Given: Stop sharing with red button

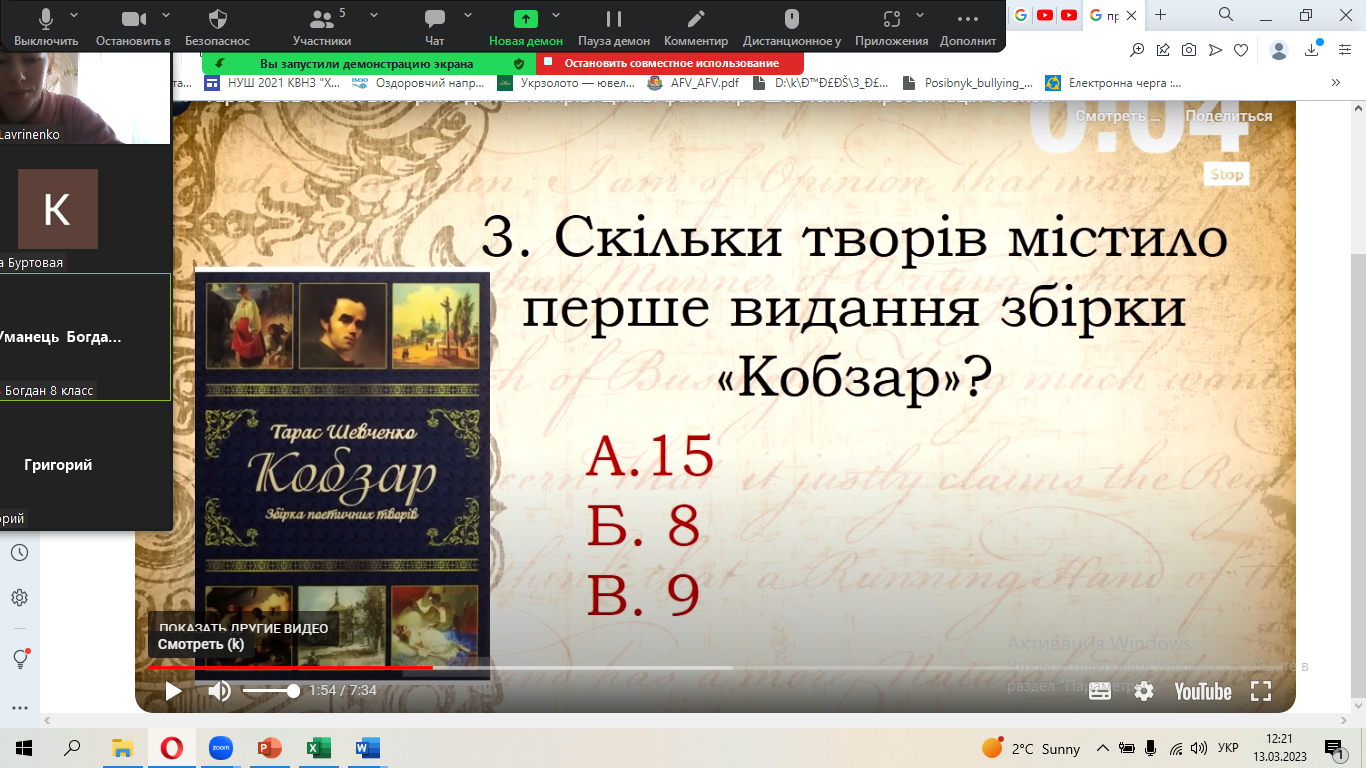Looking at the screenshot, I should [x=670, y=63].
